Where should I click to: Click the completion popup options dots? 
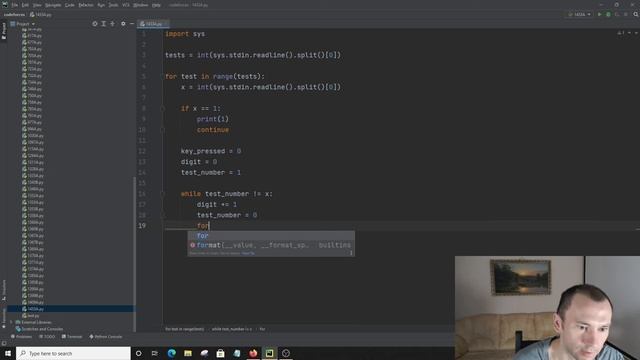tap(351, 253)
